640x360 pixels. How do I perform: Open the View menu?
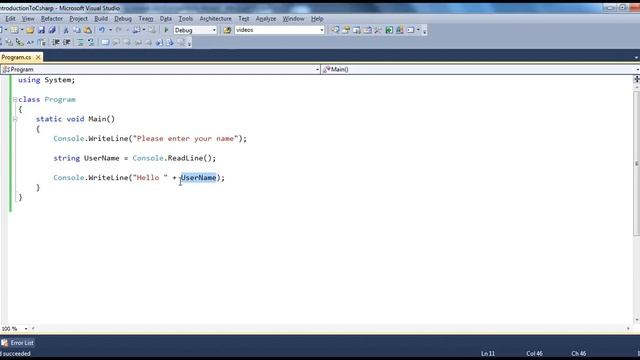(28, 19)
